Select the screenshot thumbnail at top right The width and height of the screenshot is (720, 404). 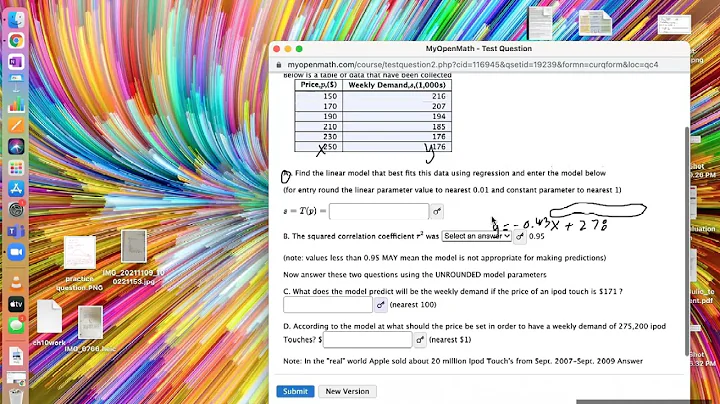(x=674, y=24)
